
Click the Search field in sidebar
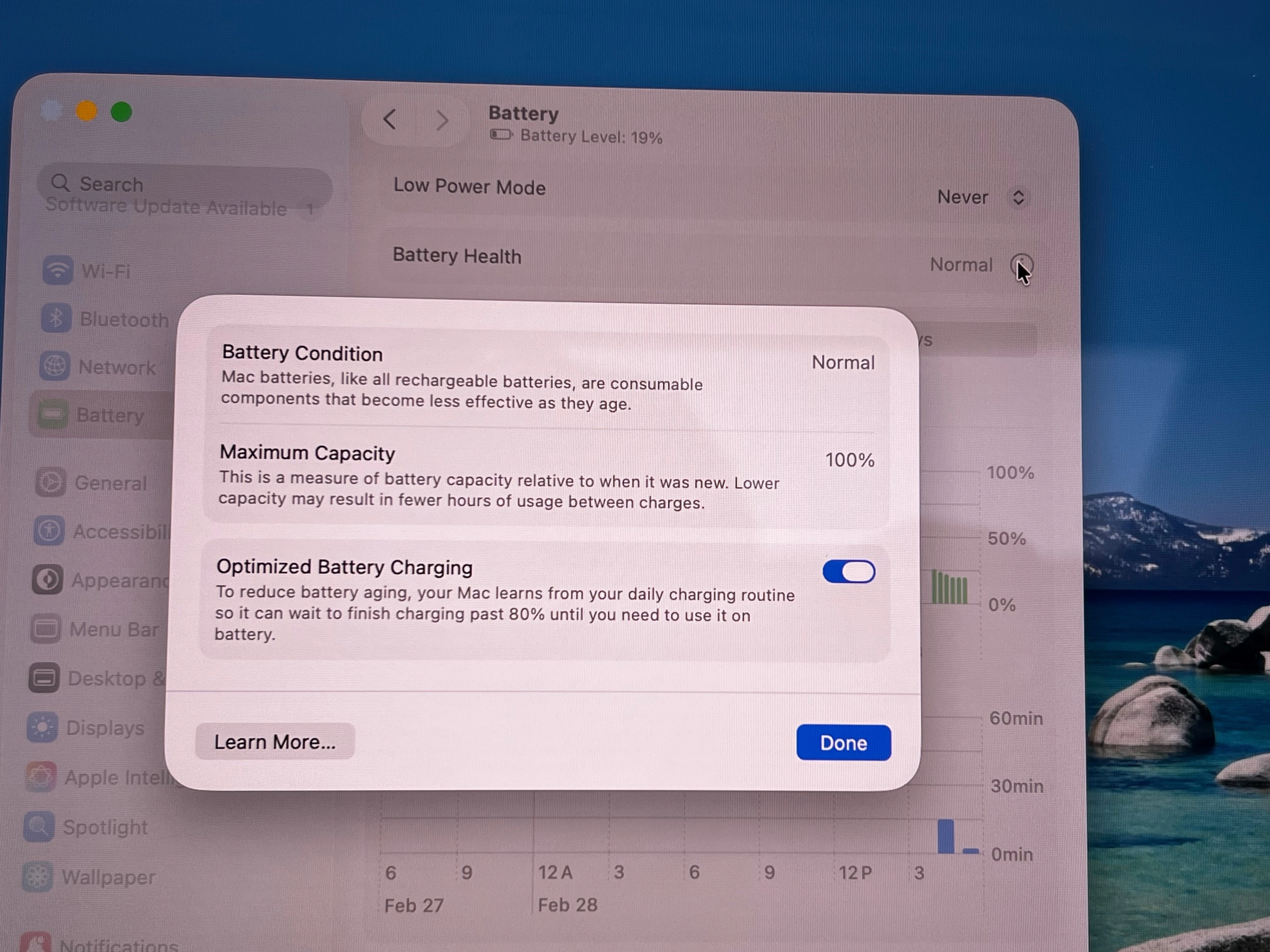click(x=184, y=184)
